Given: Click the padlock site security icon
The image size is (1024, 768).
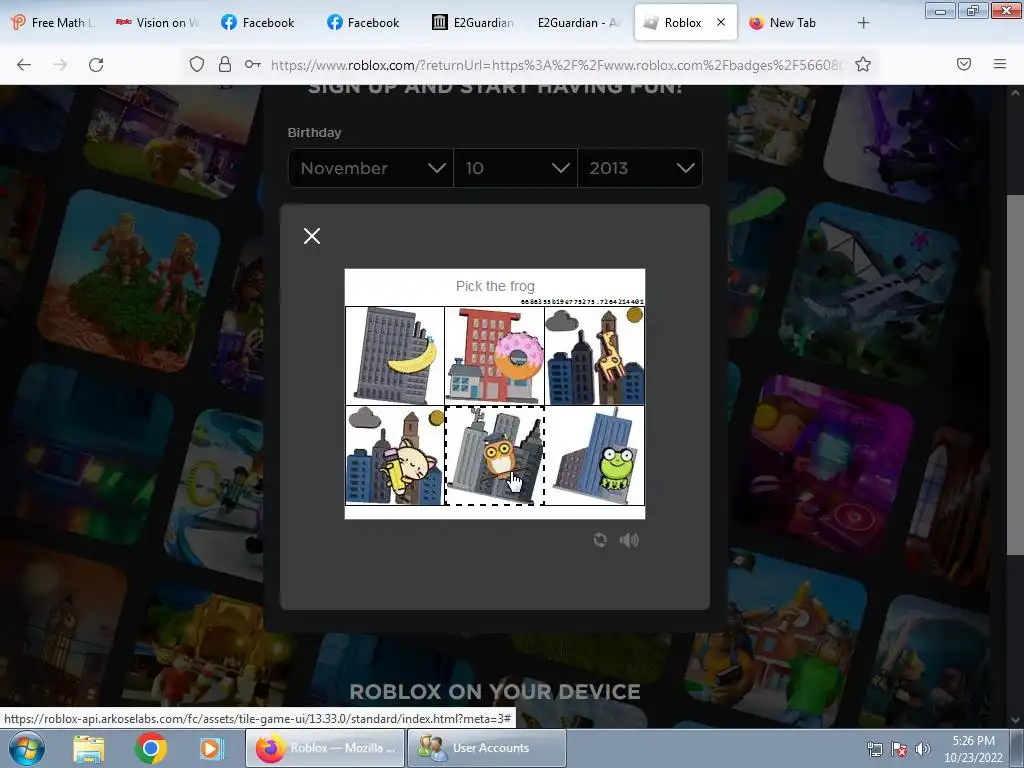Looking at the screenshot, I should click(x=225, y=64).
